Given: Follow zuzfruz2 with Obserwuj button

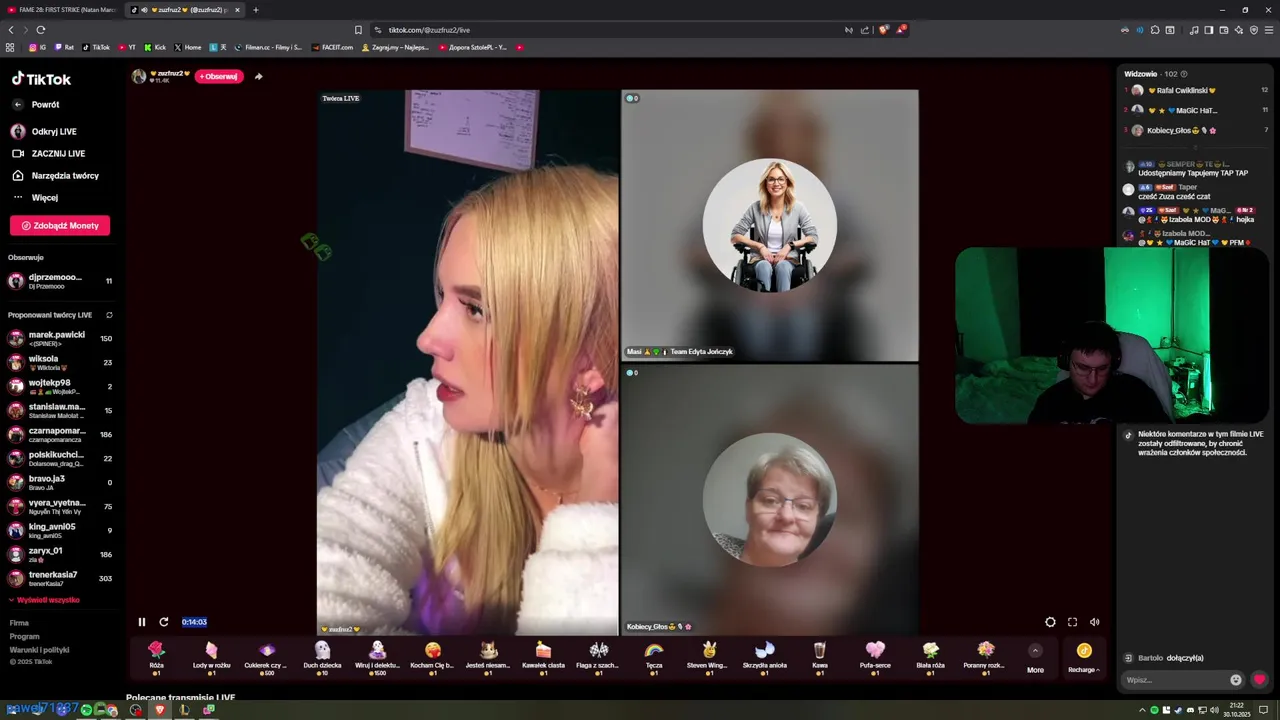Looking at the screenshot, I should tap(219, 76).
